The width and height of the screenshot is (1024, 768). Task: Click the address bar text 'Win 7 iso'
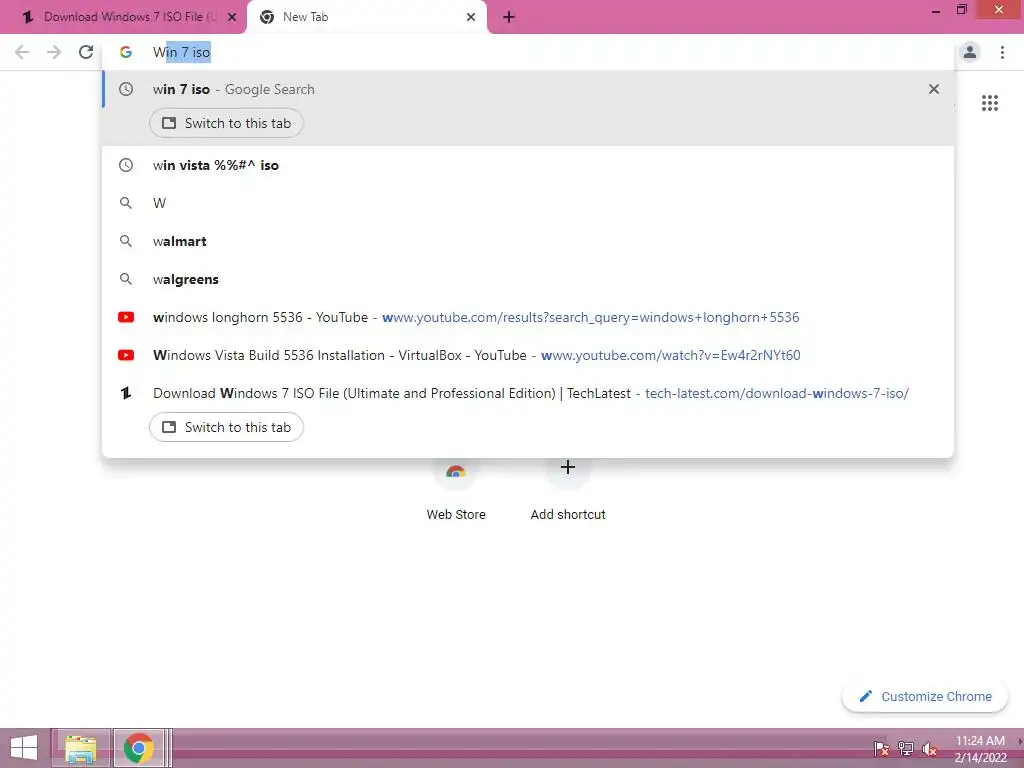[x=182, y=52]
